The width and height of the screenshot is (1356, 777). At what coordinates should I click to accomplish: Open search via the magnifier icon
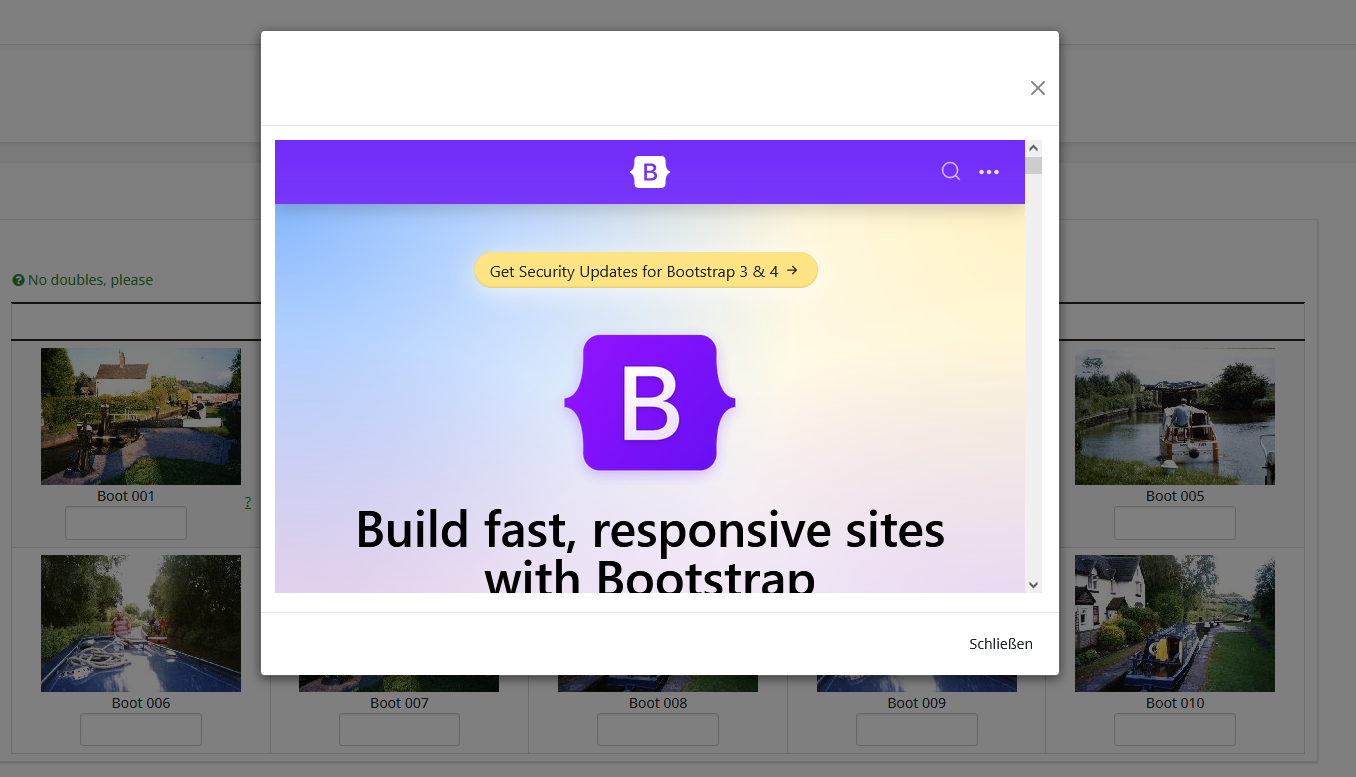(950, 172)
